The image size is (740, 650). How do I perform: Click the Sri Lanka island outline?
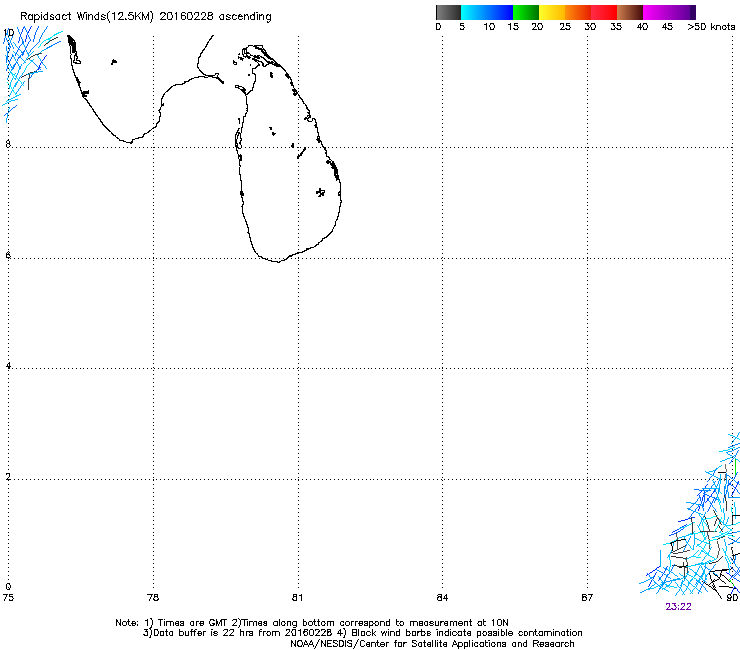click(288, 156)
